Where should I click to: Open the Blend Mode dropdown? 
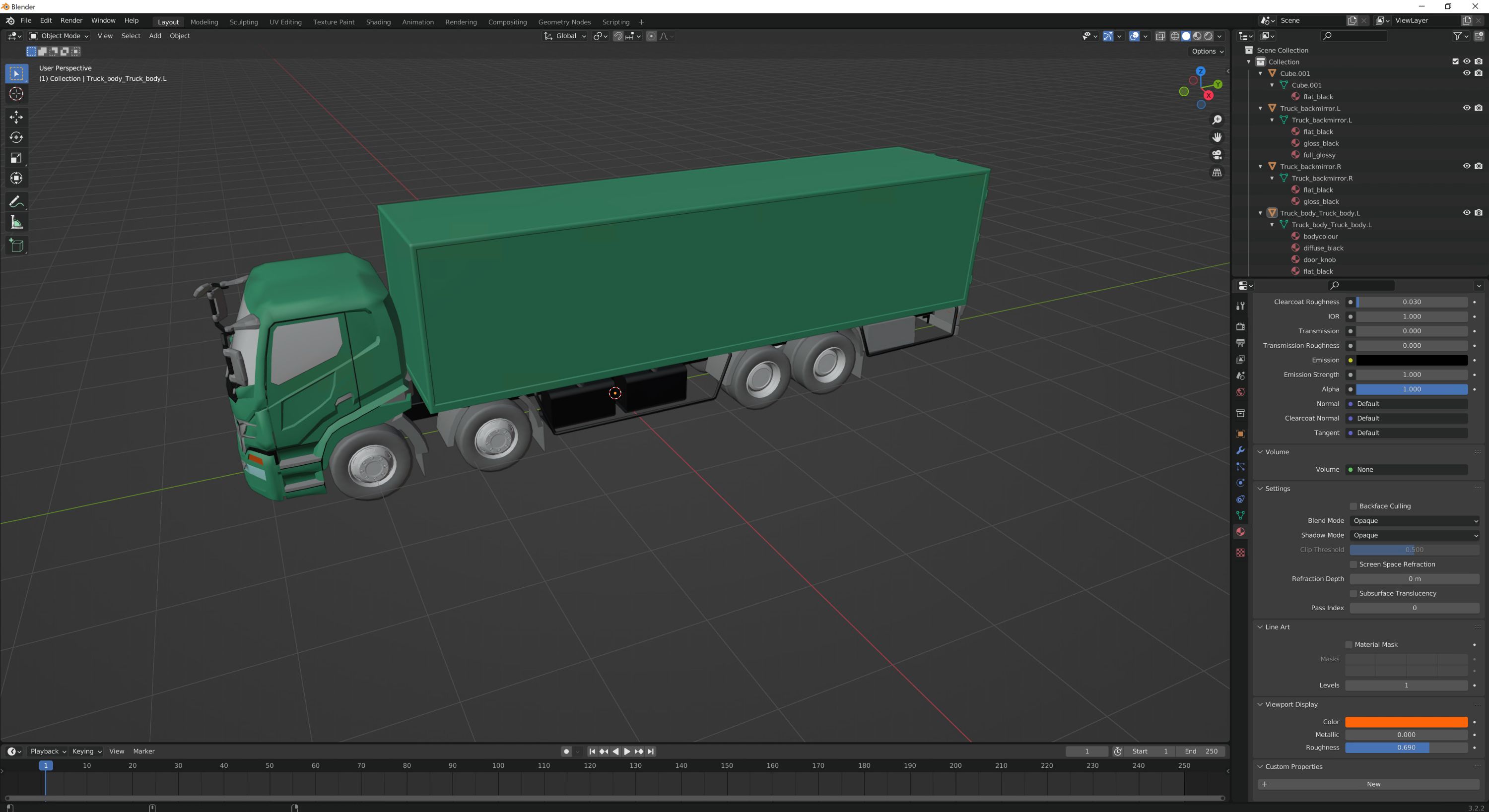pos(1415,520)
